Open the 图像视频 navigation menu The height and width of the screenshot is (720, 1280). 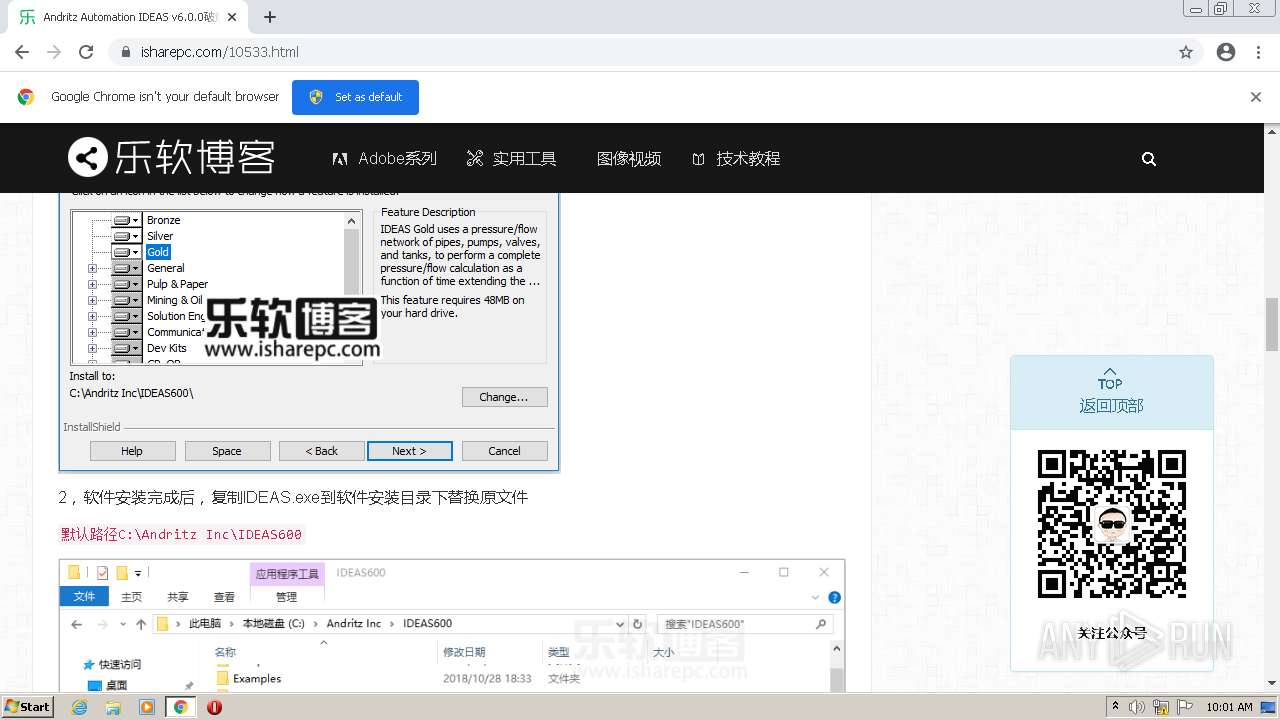coord(629,158)
